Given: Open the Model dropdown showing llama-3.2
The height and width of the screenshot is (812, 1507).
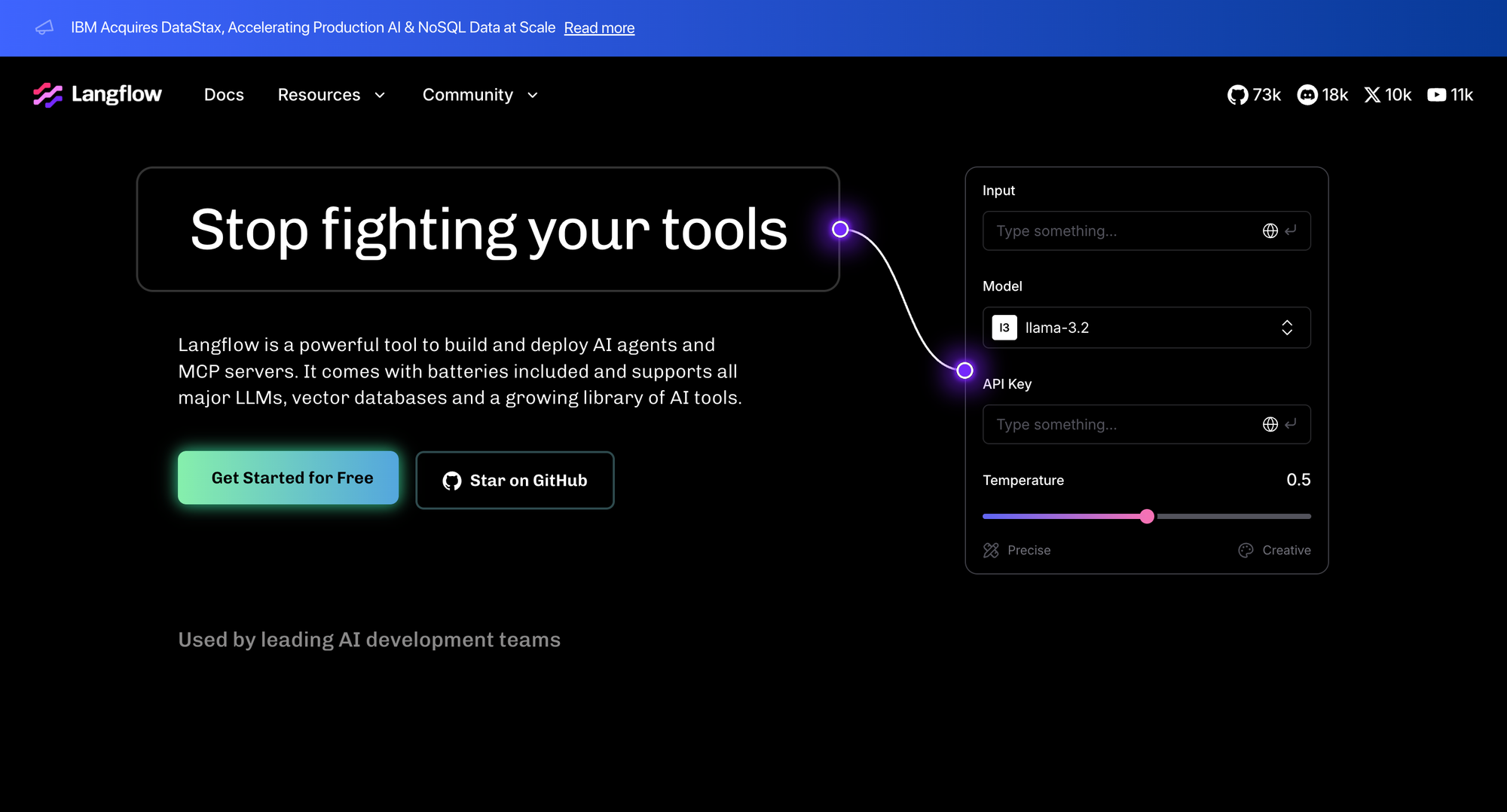Looking at the screenshot, I should tap(1146, 328).
